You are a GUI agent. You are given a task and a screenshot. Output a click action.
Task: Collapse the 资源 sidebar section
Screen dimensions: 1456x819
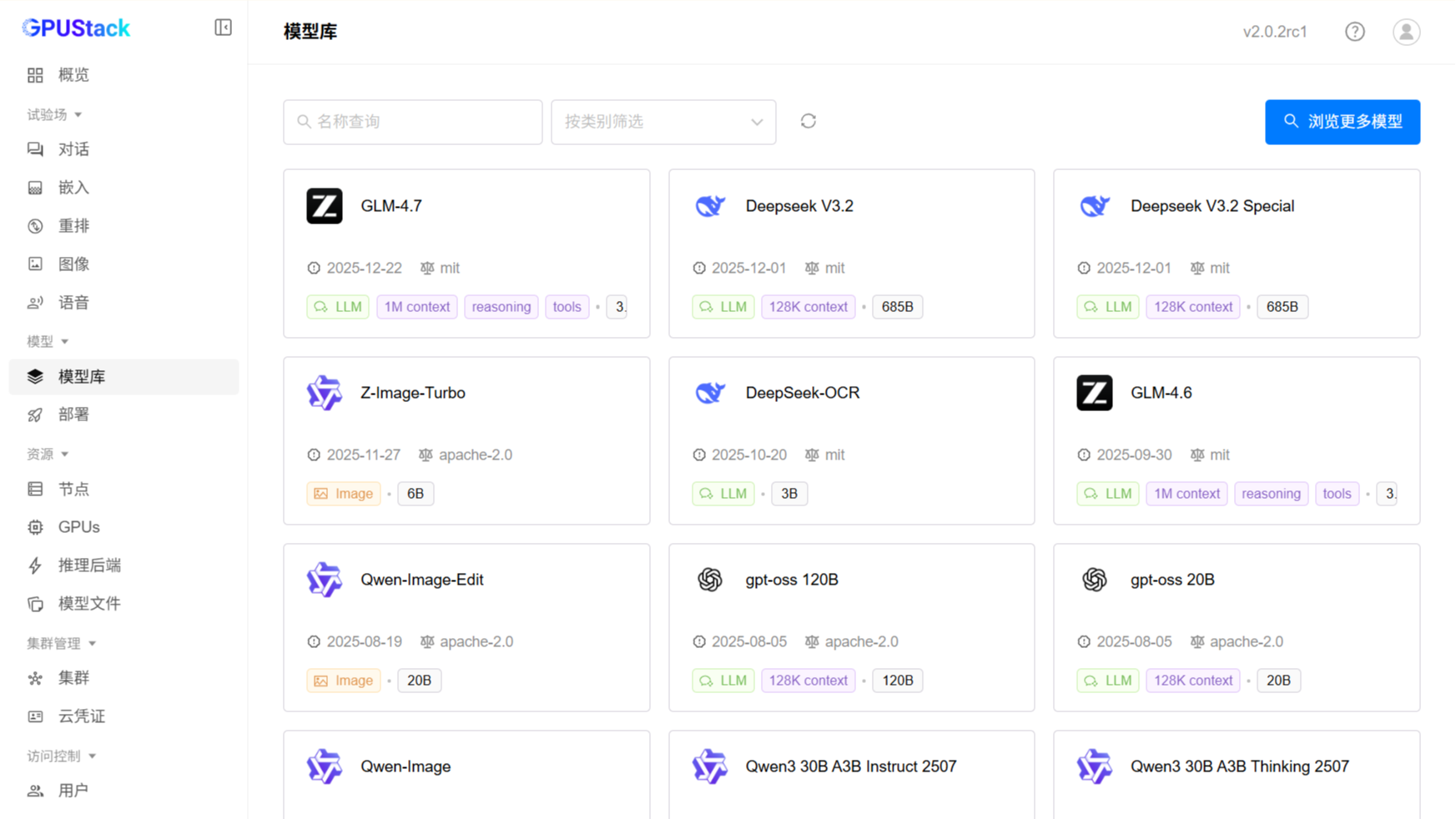48,454
